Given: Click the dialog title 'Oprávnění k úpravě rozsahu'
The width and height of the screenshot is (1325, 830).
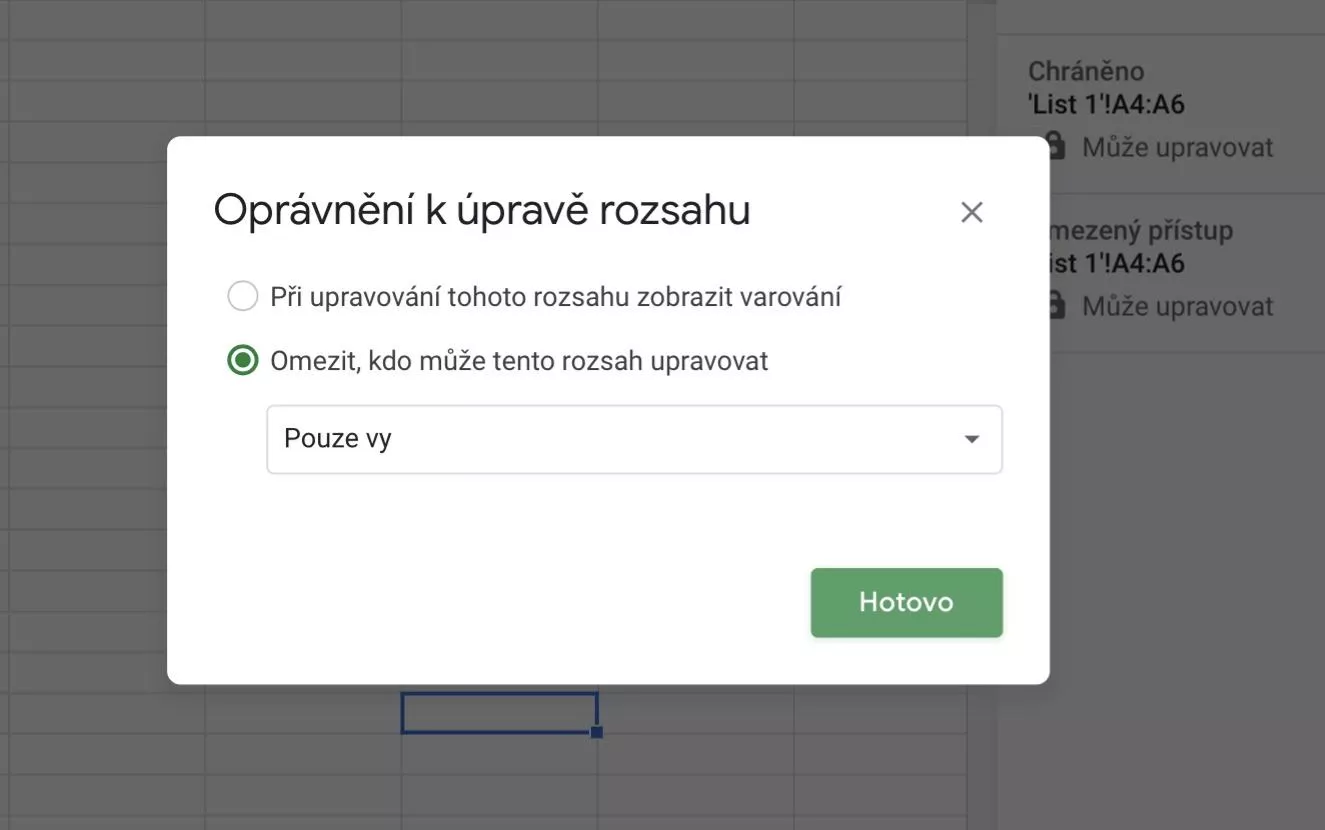Looking at the screenshot, I should (x=482, y=211).
